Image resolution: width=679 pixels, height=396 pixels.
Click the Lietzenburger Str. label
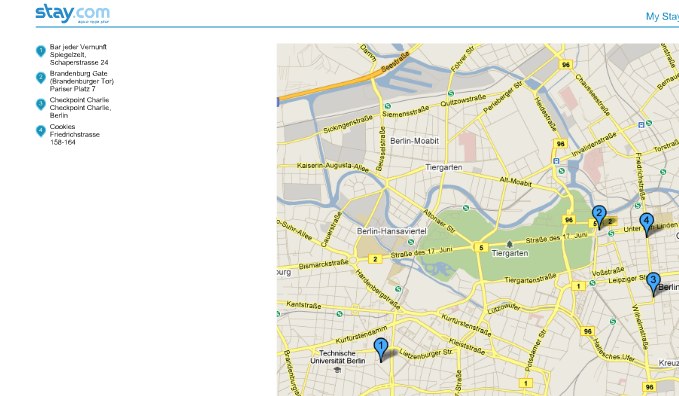tap(426, 354)
